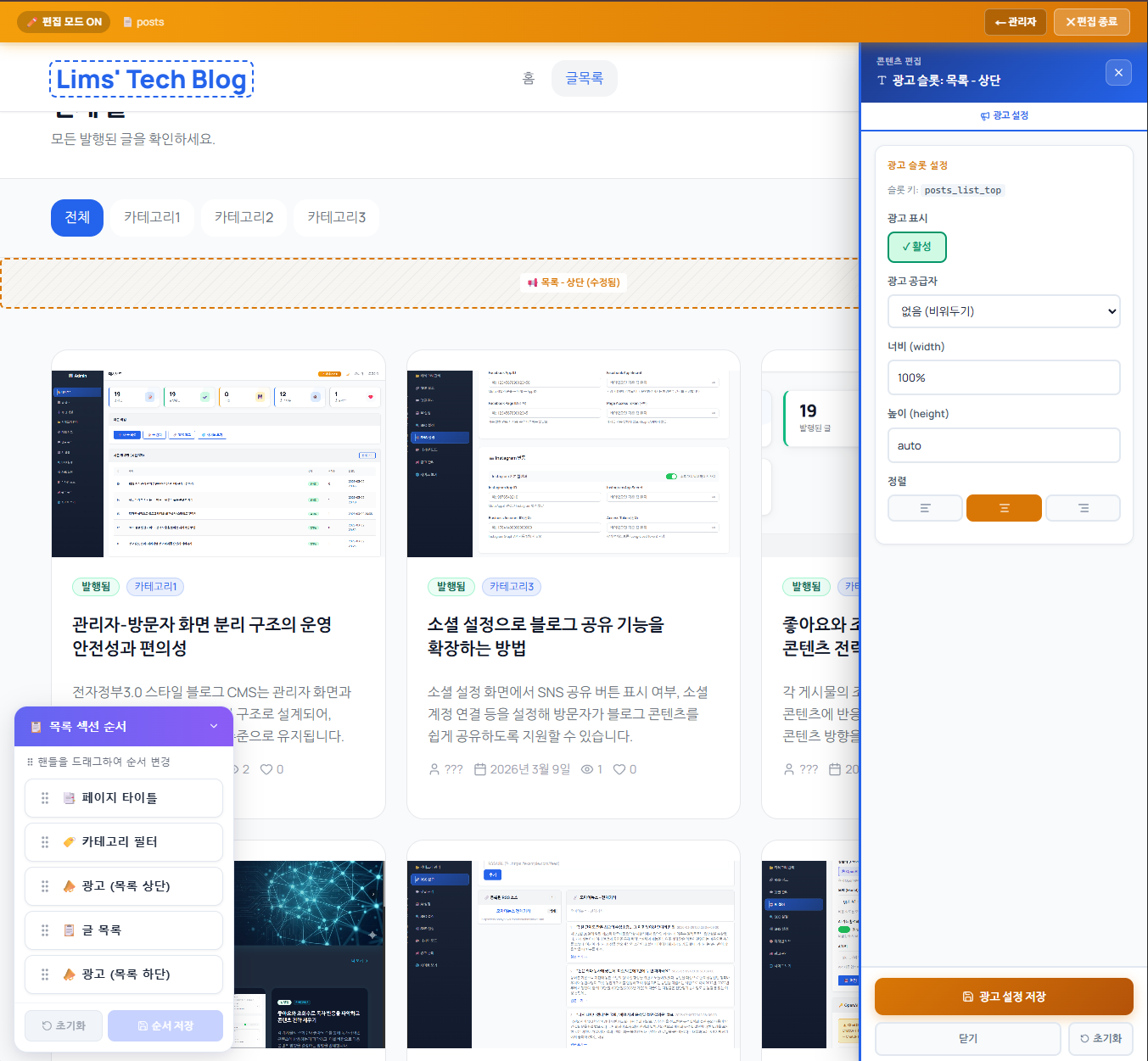Click the 너비 (width) input field
The height and width of the screenshot is (1061, 1148).
click(x=1004, y=377)
